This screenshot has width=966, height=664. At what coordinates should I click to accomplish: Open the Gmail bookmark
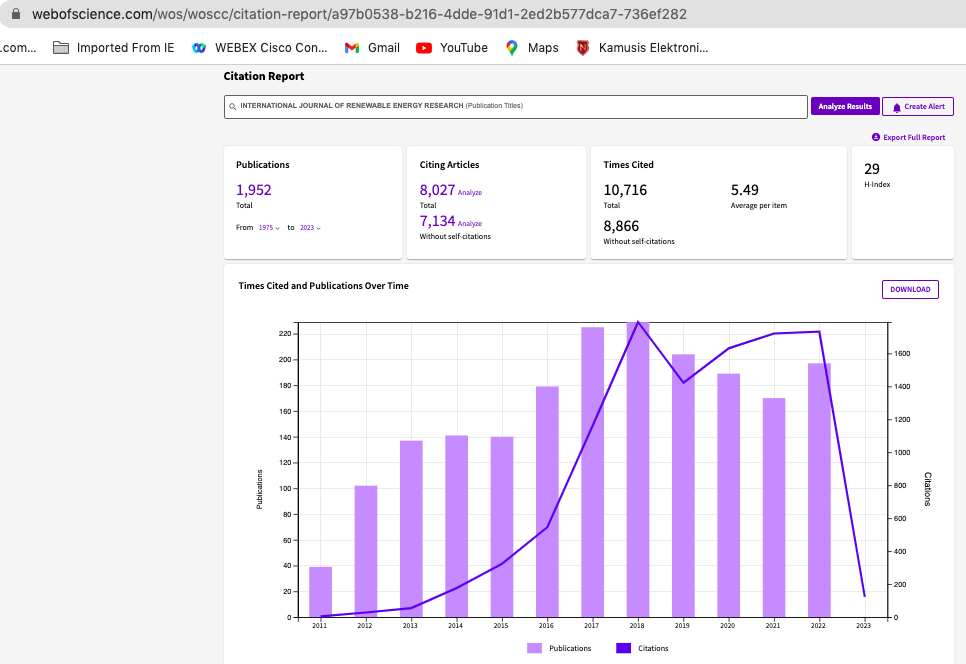pyautogui.click(x=371, y=47)
